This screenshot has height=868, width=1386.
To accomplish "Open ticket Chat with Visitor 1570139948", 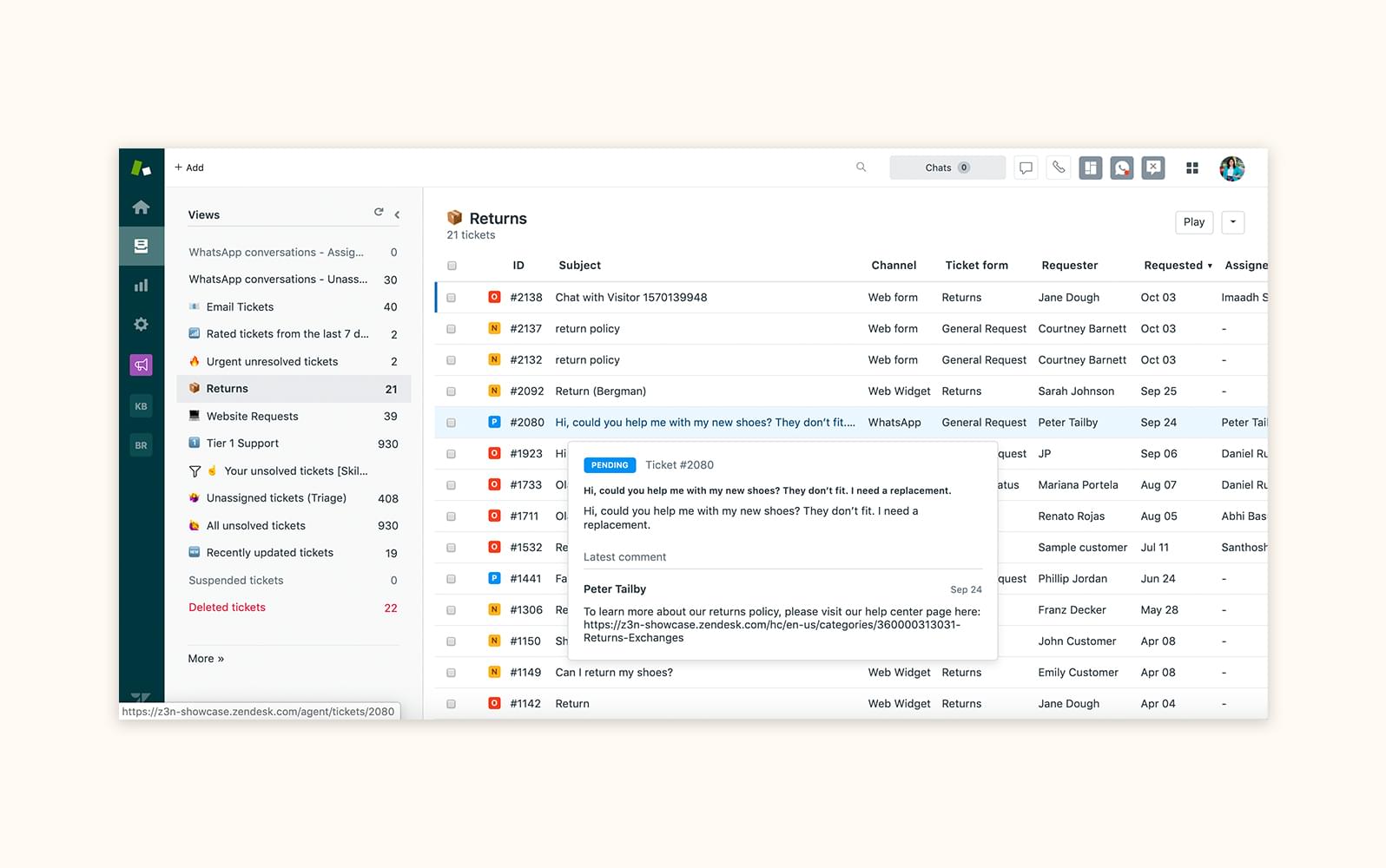I will coord(631,298).
